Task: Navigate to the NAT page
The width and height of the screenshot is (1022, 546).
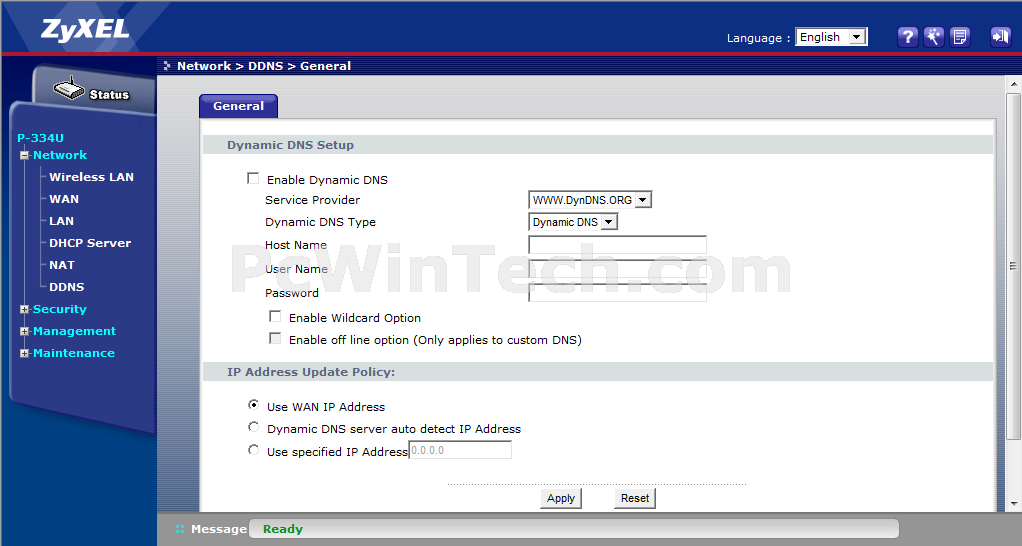Action: click(62, 265)
